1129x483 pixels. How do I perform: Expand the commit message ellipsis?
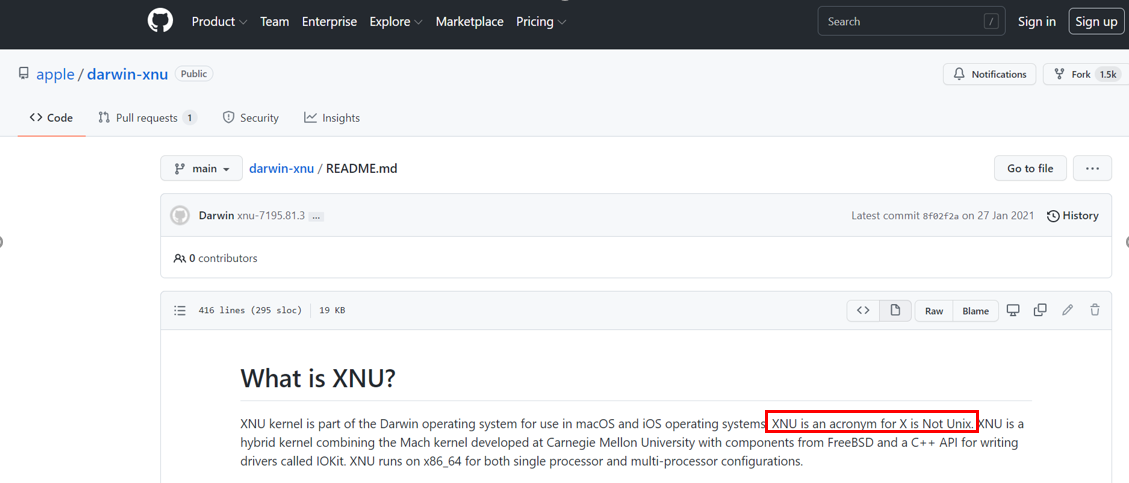316,216
